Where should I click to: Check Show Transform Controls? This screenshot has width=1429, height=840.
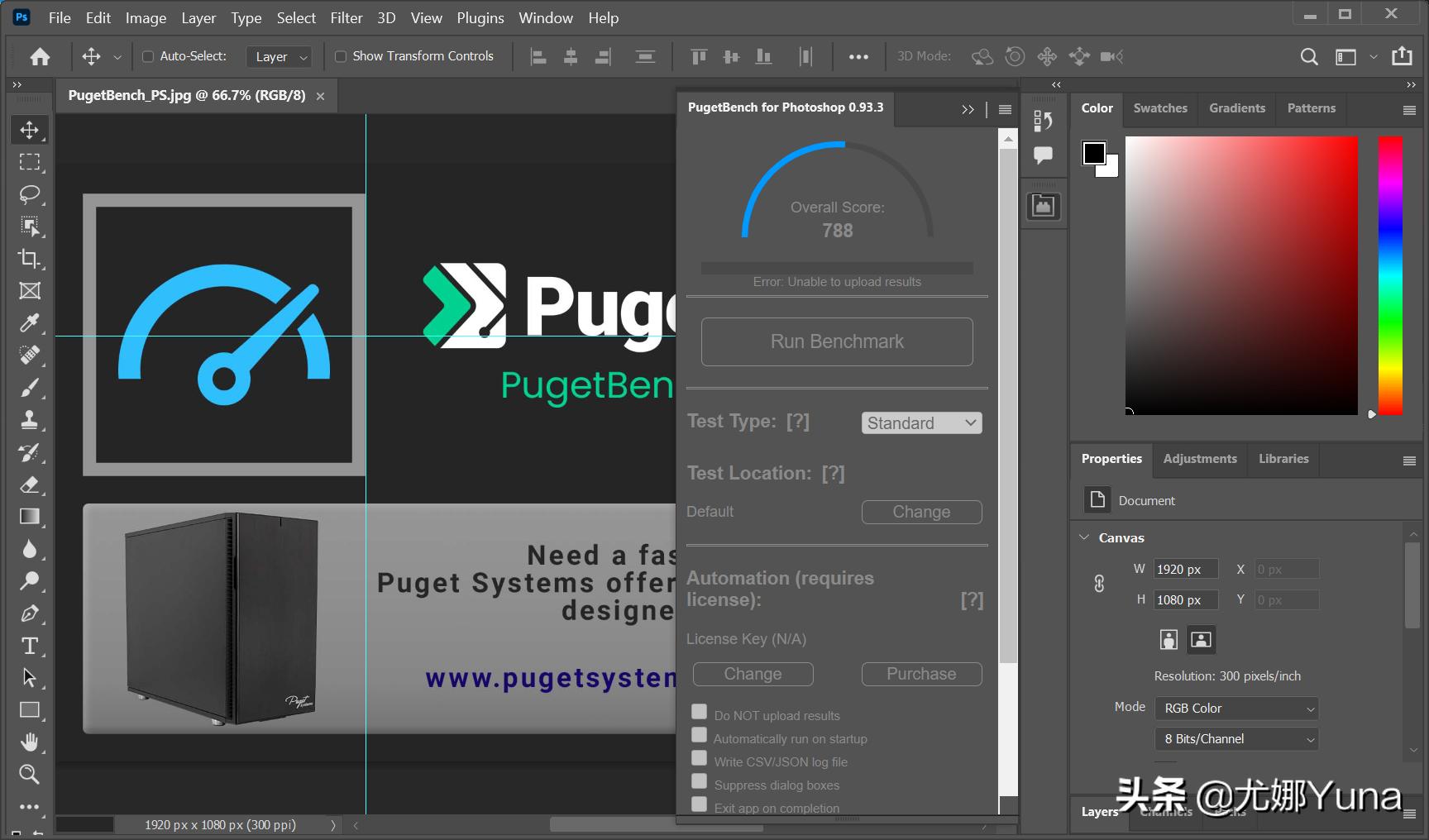click(341, 56)
